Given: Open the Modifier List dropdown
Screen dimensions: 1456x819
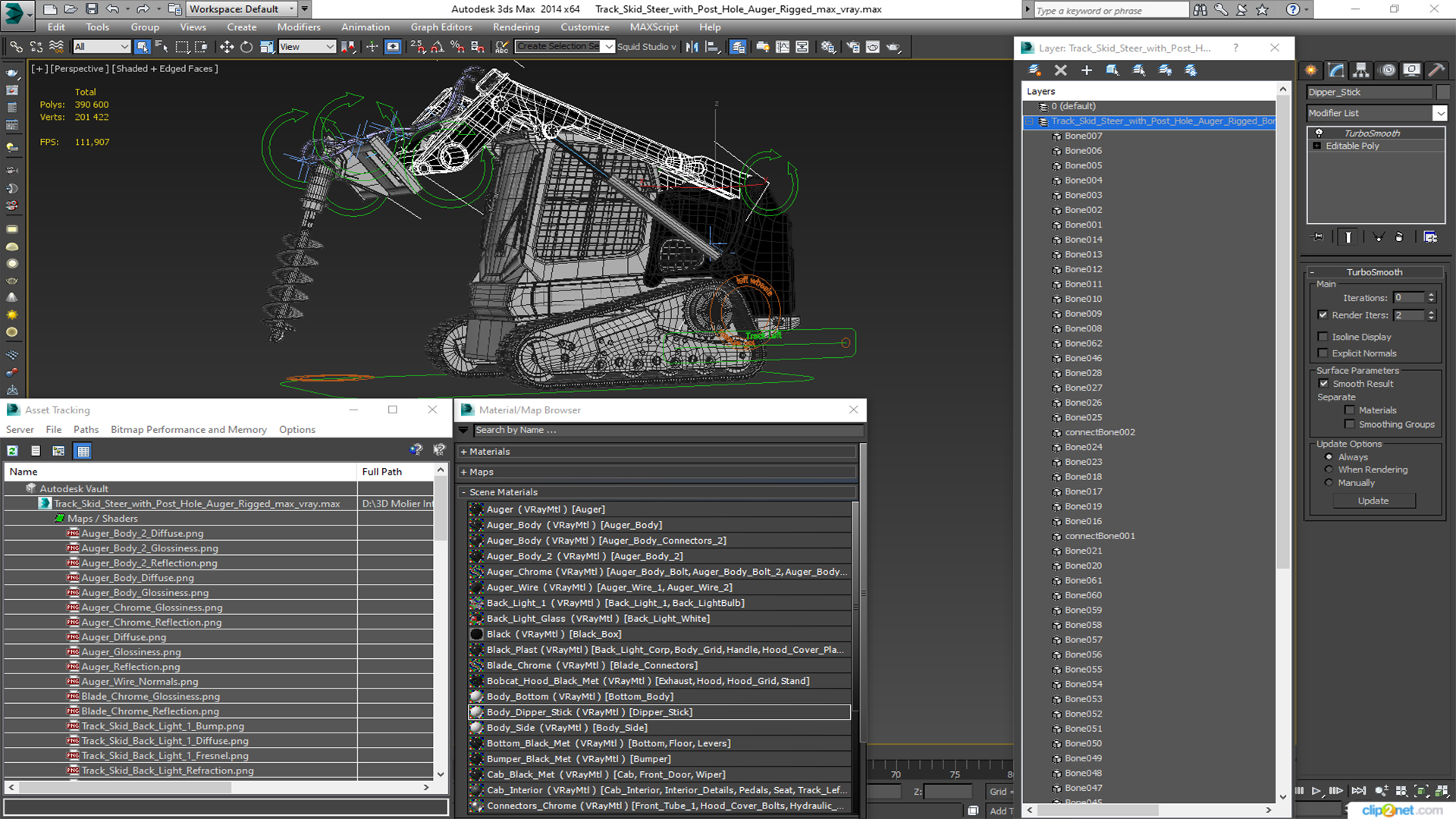Looking at the screenshot, I should click(x=1439, y=113).
